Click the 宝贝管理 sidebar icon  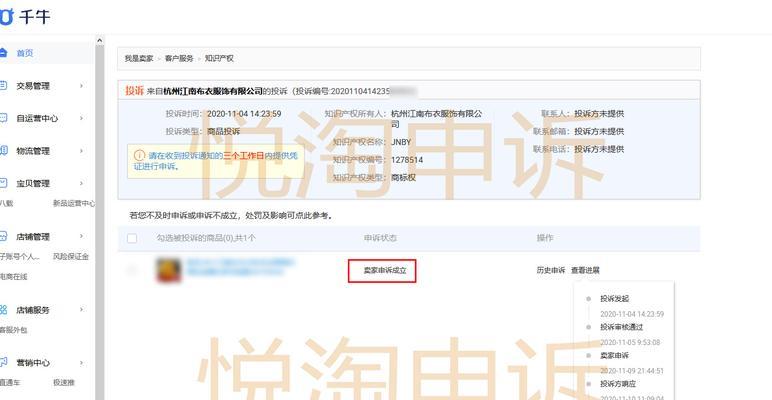pos(3,183)
